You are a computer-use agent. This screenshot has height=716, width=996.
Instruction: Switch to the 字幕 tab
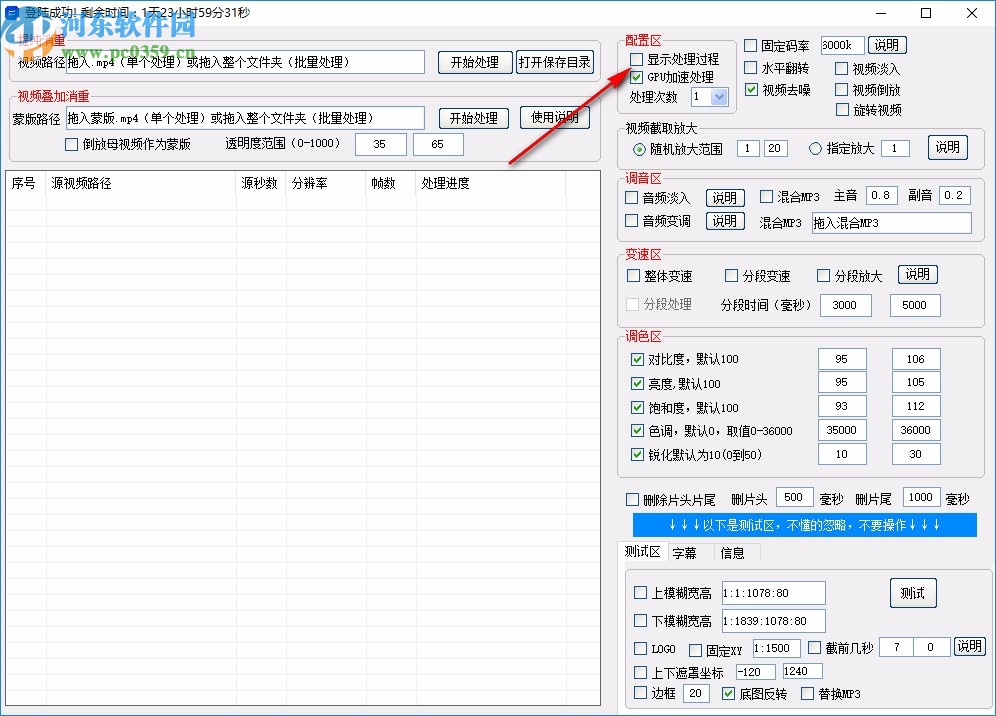click(687, 552)
